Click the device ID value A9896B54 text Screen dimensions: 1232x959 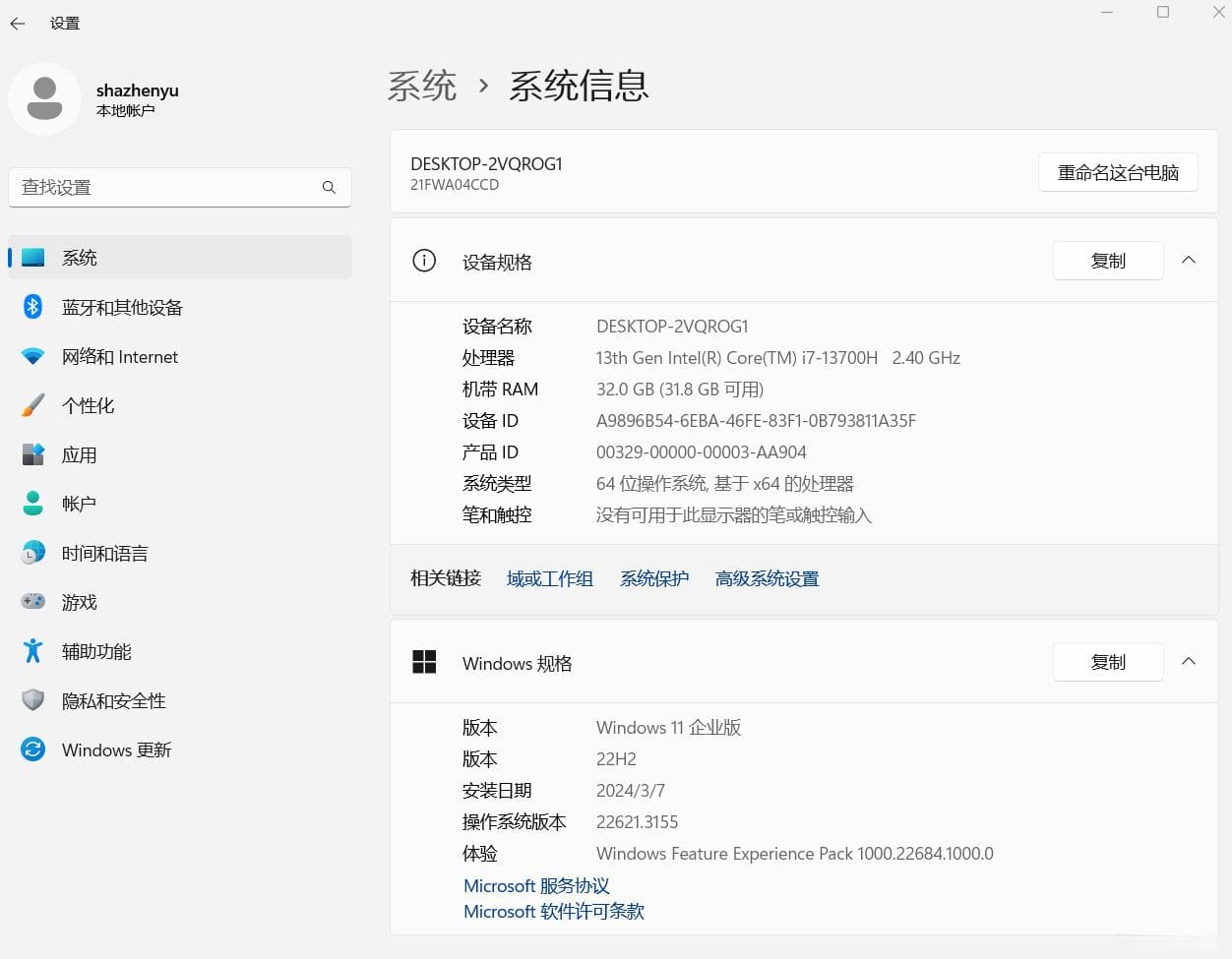tap(756, 421)
